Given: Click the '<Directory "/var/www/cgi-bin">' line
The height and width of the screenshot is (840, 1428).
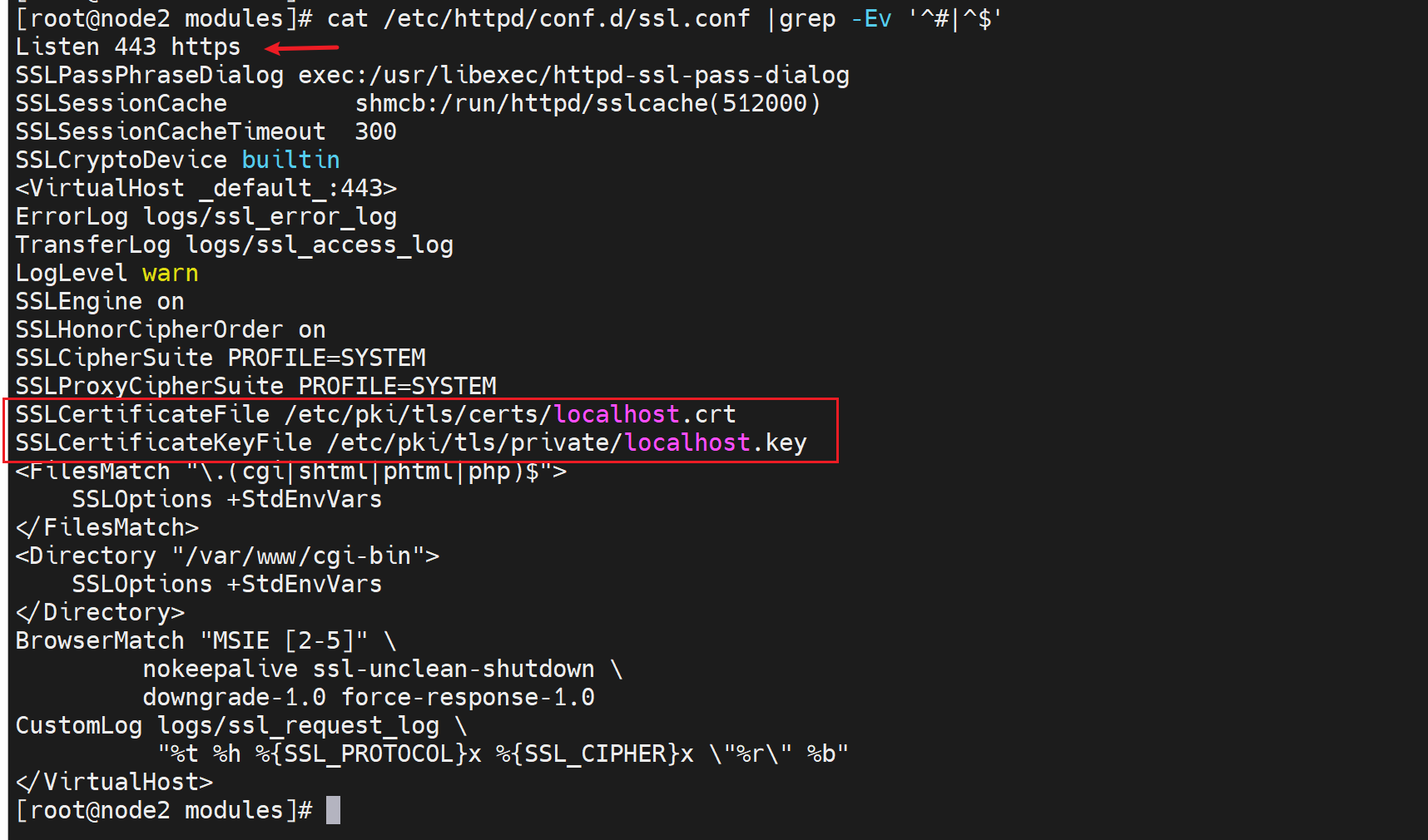Looking at the screenshot, I should point(226,556).
